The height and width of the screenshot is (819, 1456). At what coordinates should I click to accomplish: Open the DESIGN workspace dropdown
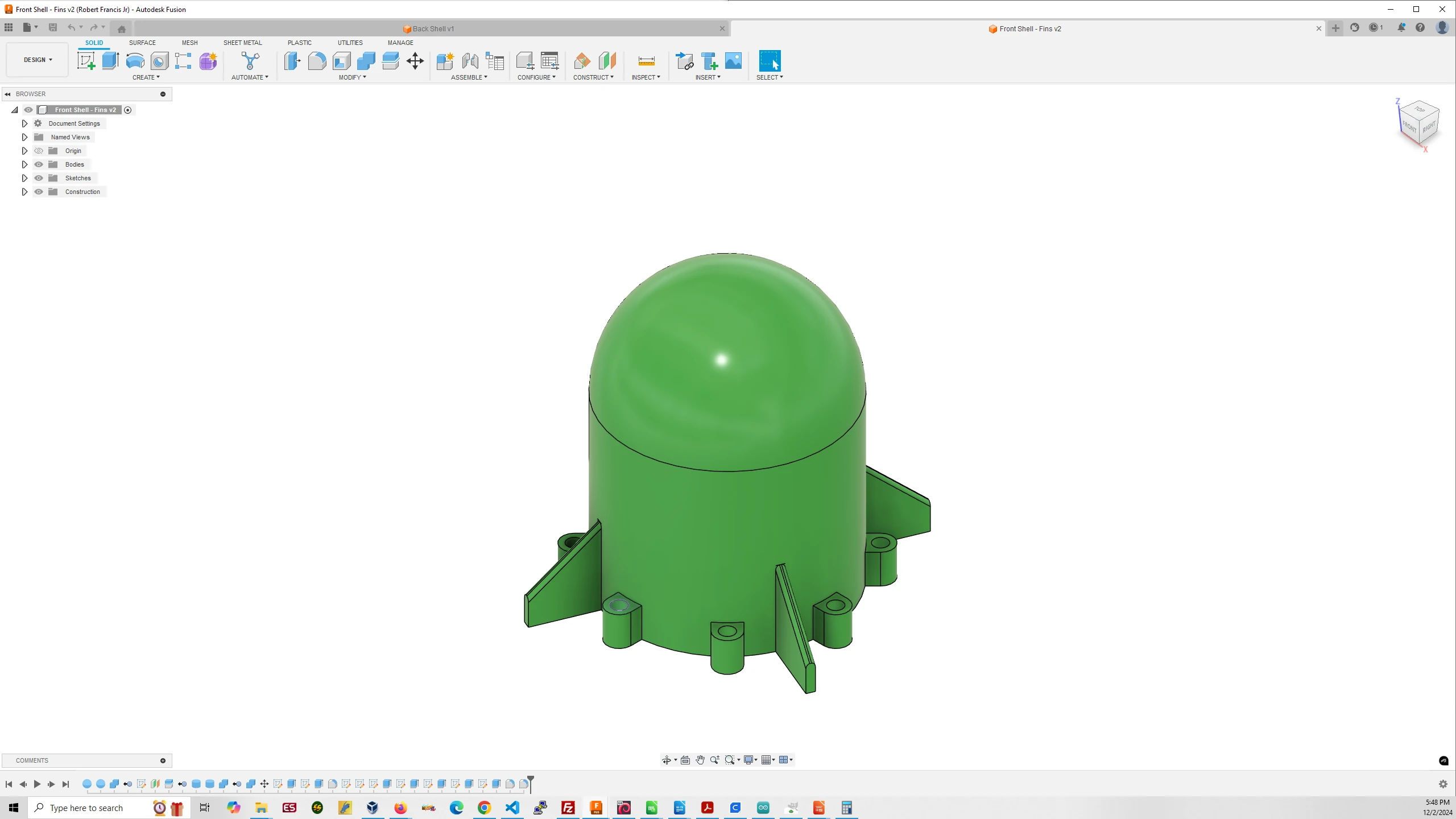pyautogui.click(x=38, y=60)
